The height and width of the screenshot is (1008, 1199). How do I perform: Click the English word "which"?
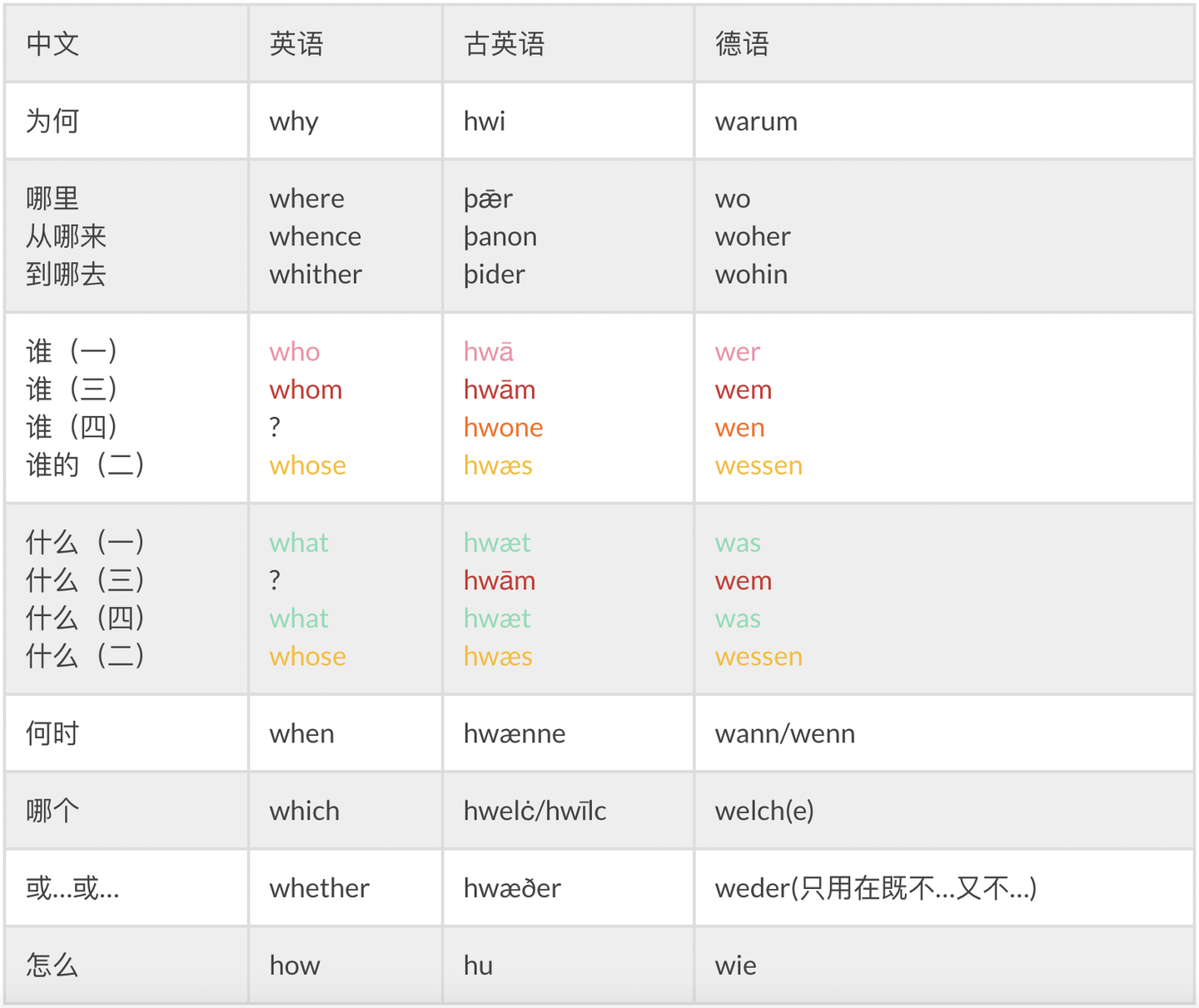304,811
